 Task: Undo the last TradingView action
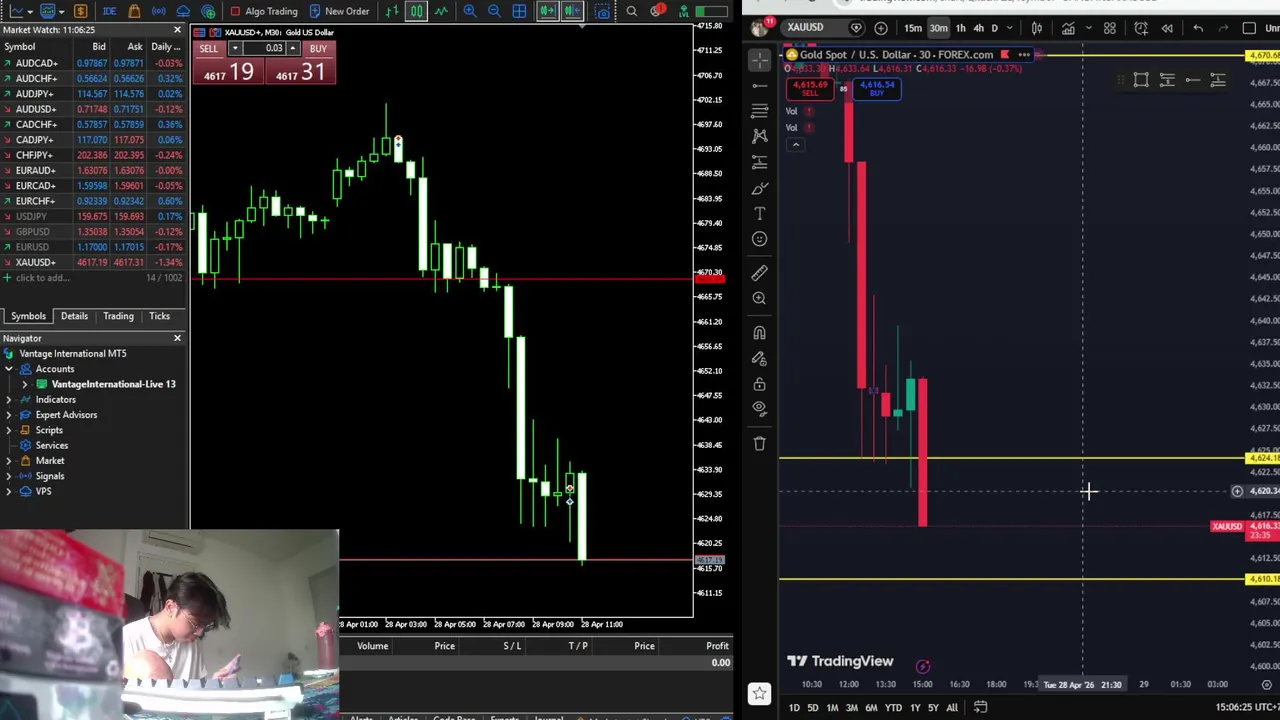1198,28
